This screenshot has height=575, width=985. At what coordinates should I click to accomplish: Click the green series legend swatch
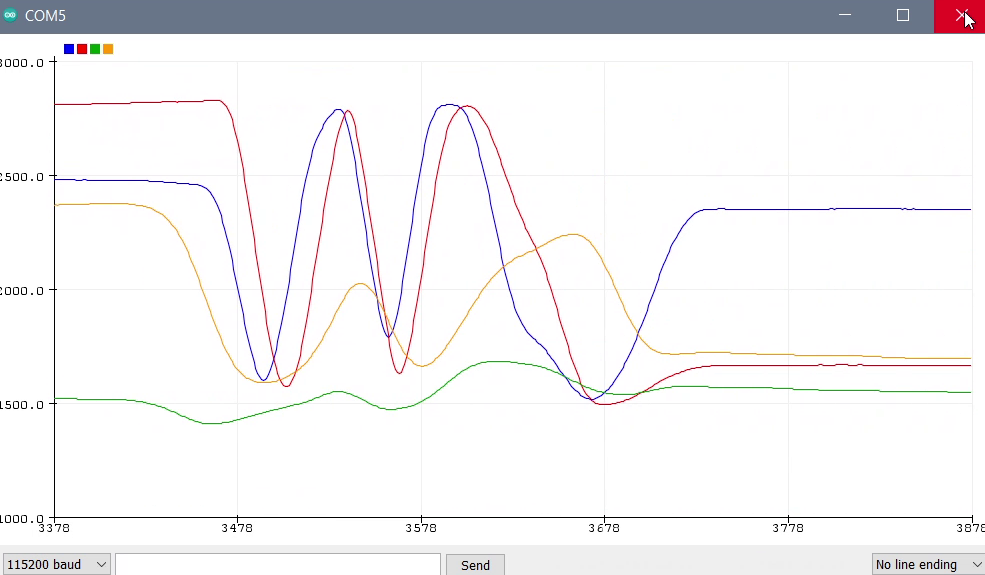[x=95, y=49]
